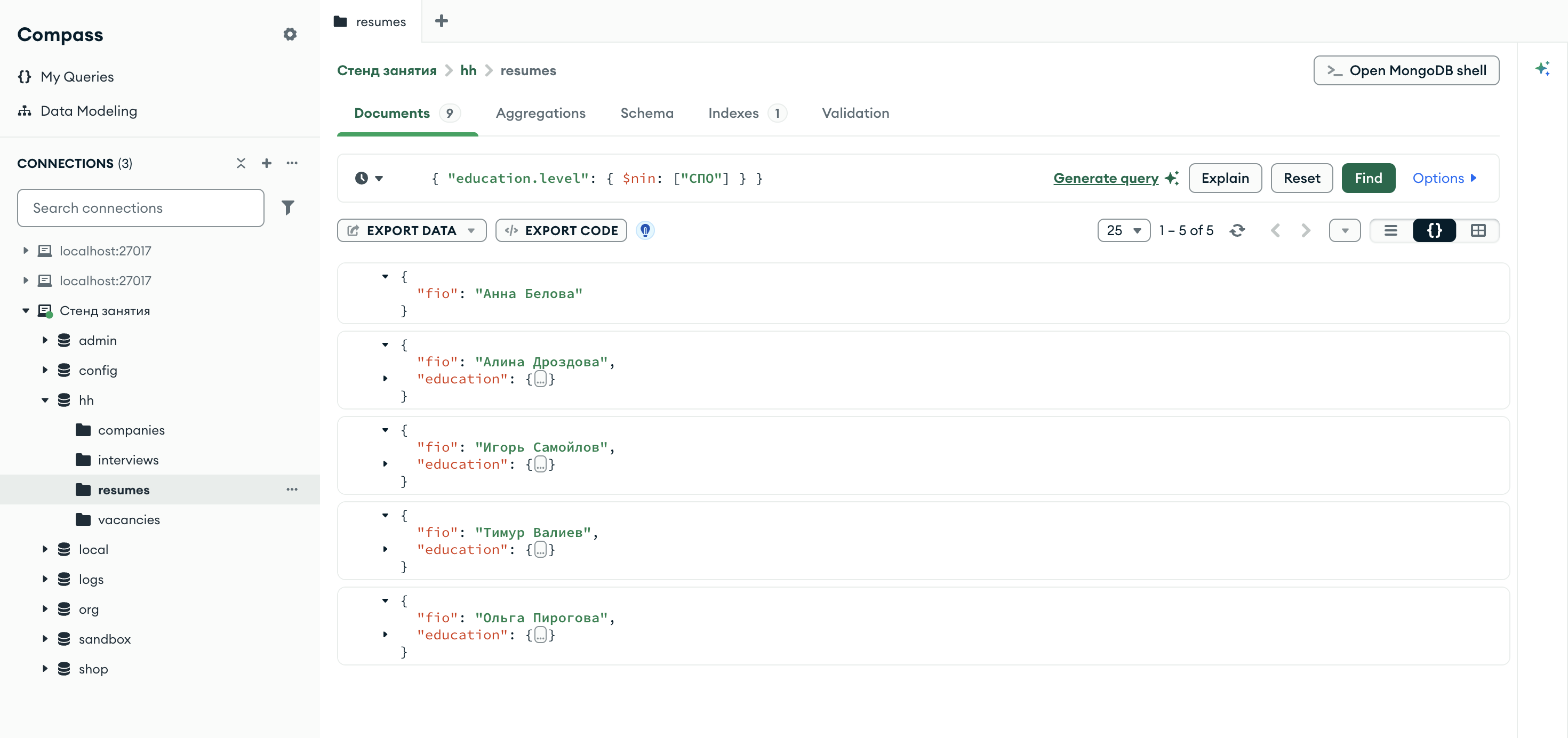Click the filter connections funnel icon
1568x738 pixels.
288,208
